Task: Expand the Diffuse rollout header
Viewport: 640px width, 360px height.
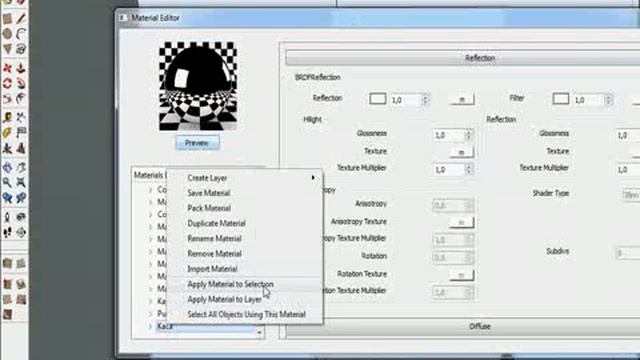Action: point(463,327)
